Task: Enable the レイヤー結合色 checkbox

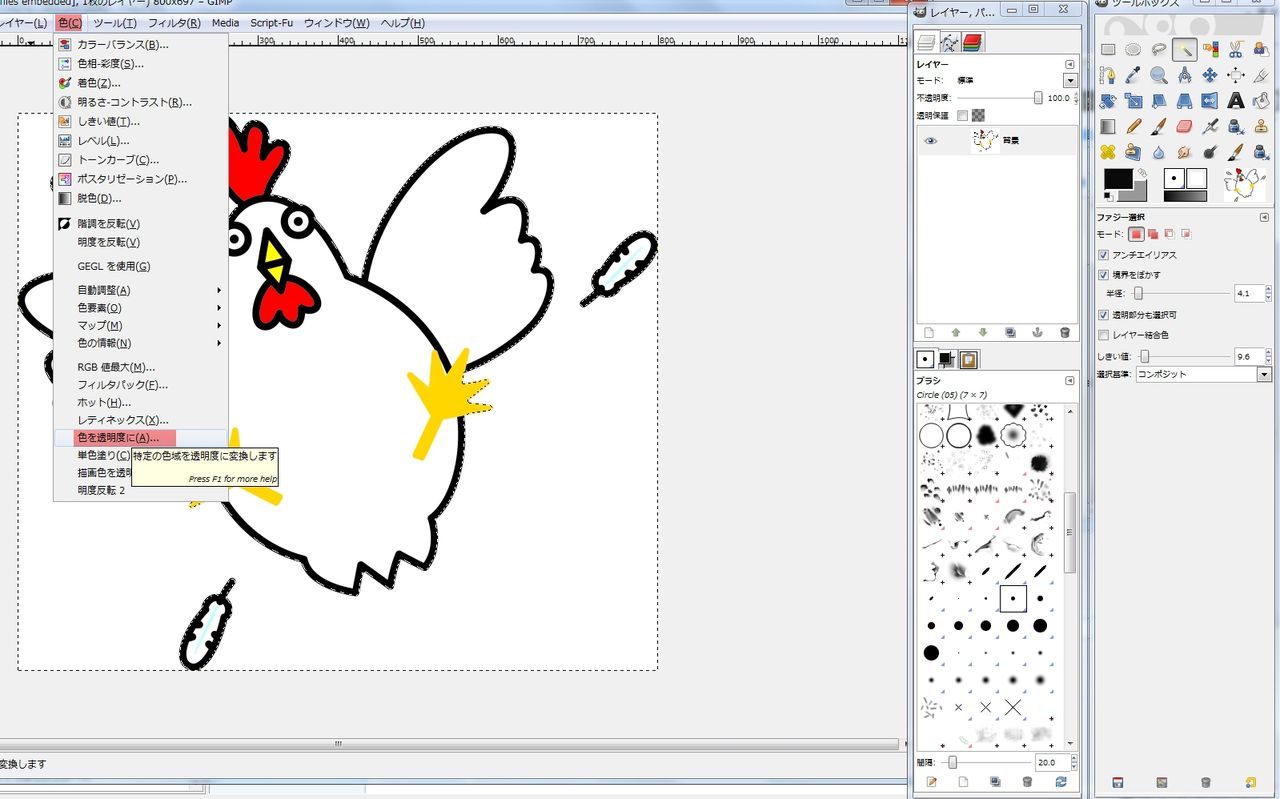Action: pyautogui.click(x=1104, y=335)
